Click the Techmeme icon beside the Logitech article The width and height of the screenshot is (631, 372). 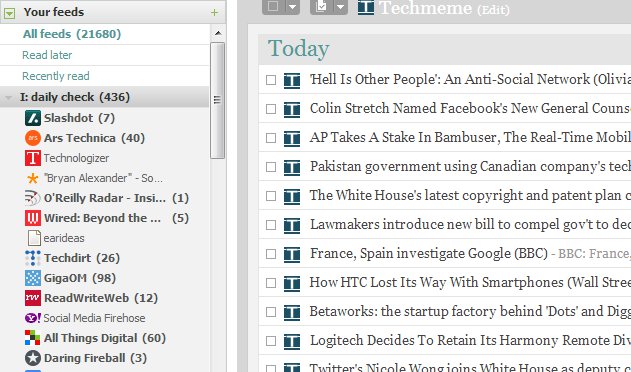point(292,341)
